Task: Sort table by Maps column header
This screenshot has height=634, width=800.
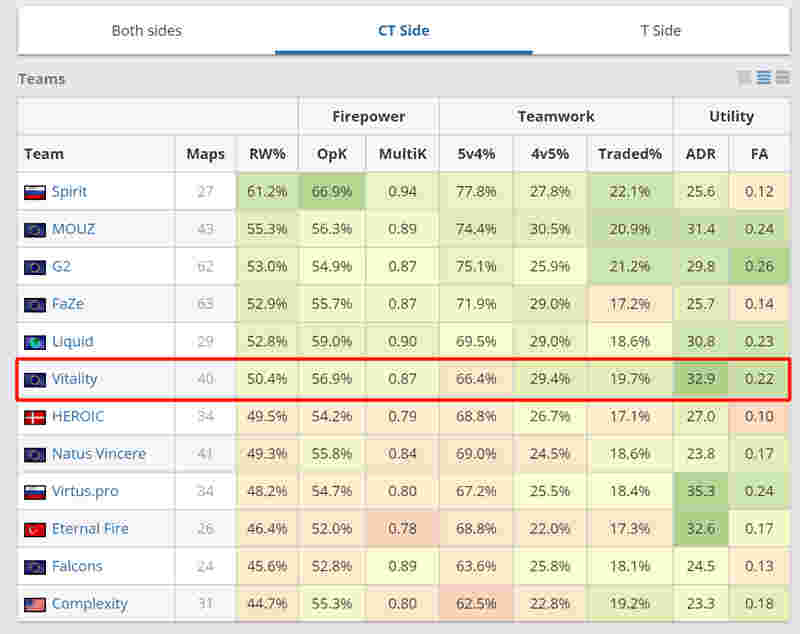Action: tap(205, 154)
